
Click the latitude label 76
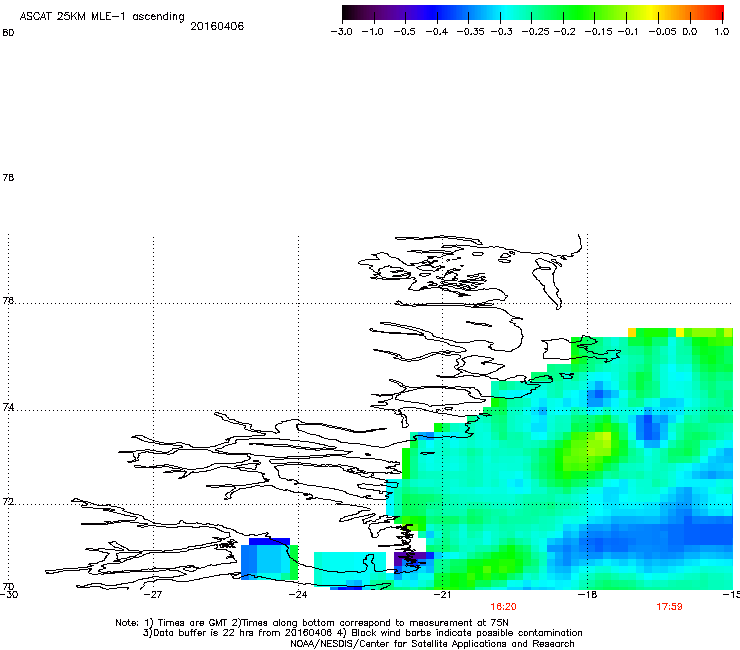8,301
